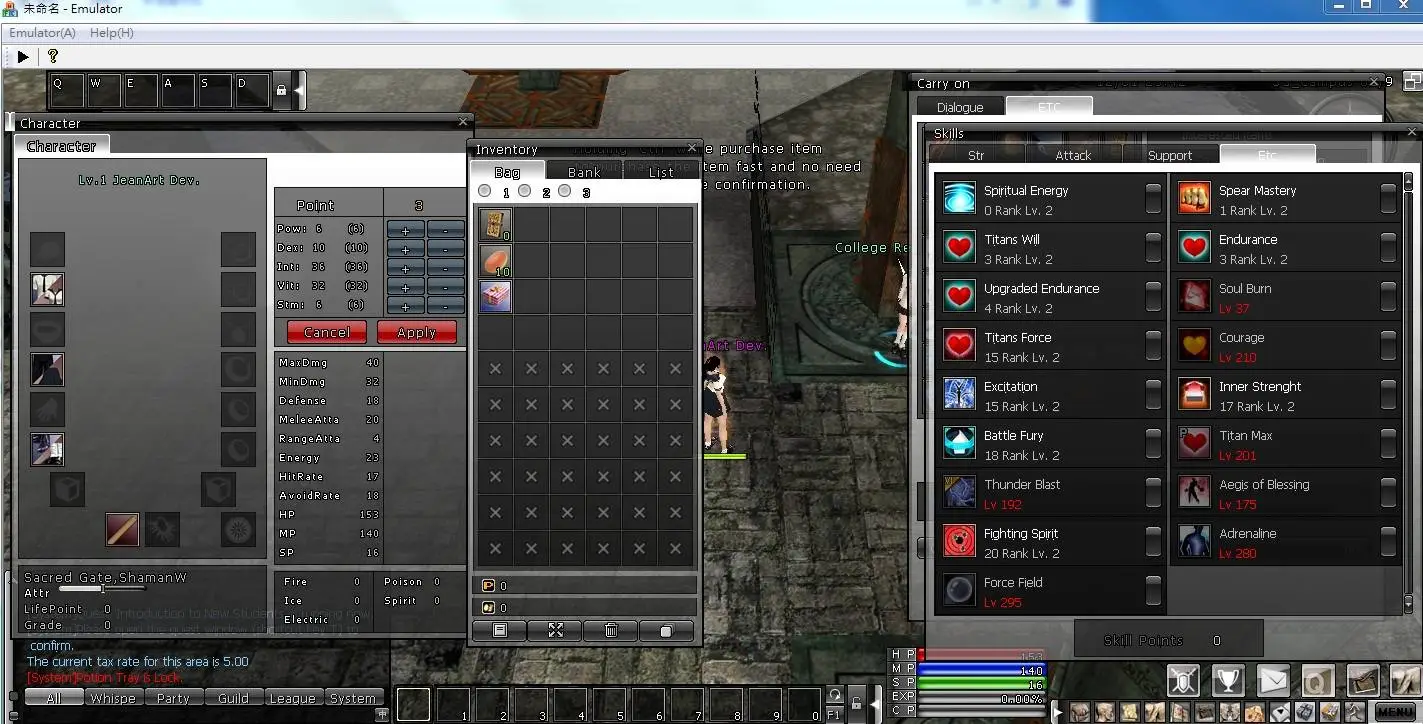The image size is (1423, 724).
Task: Click the Battle Fury skill icon
Action: [x=960, y=444]
